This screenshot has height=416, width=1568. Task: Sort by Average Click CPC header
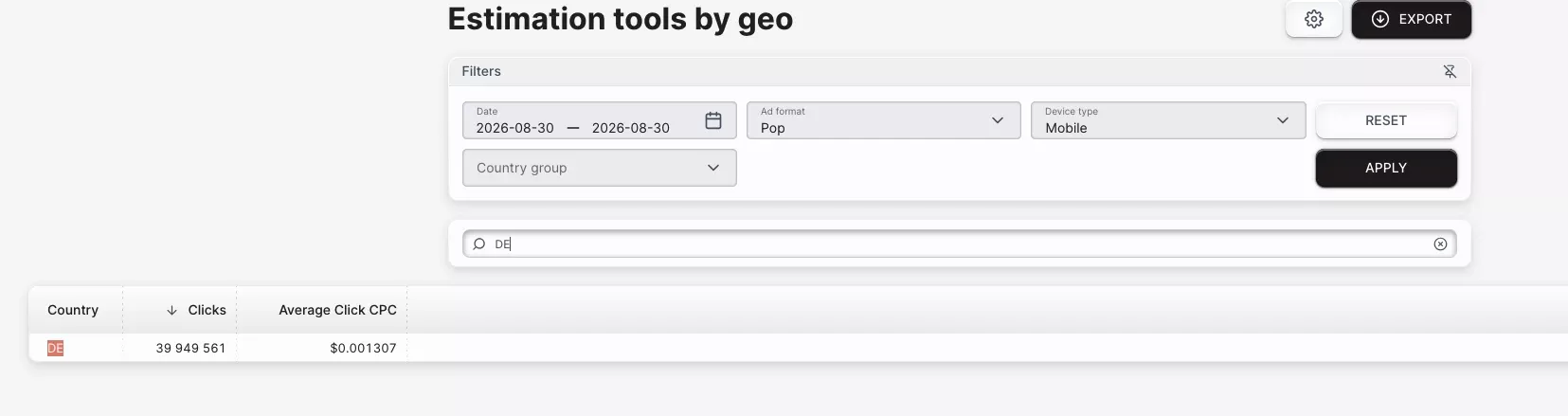pos(337,310)
